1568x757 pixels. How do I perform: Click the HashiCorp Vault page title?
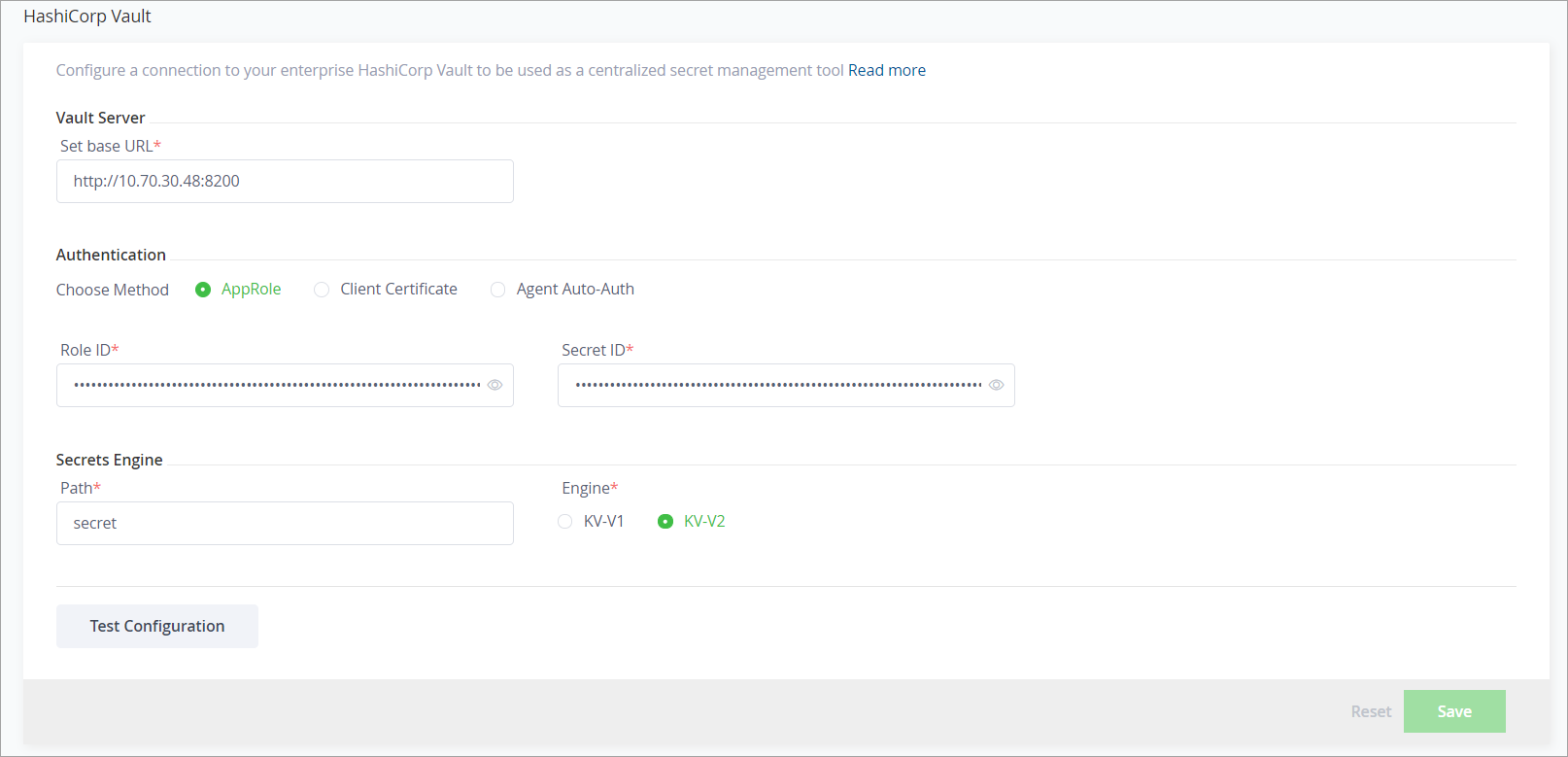(x=87, y=17)
